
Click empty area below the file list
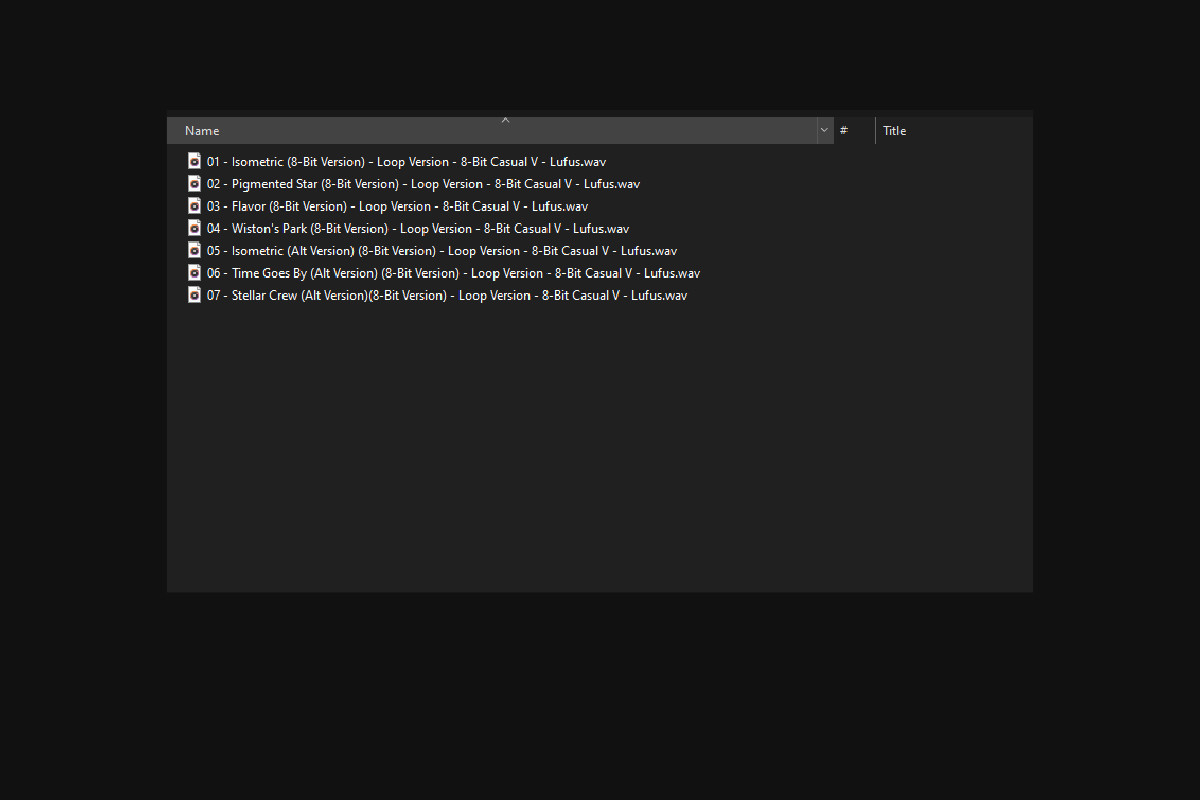click(600, 450)
